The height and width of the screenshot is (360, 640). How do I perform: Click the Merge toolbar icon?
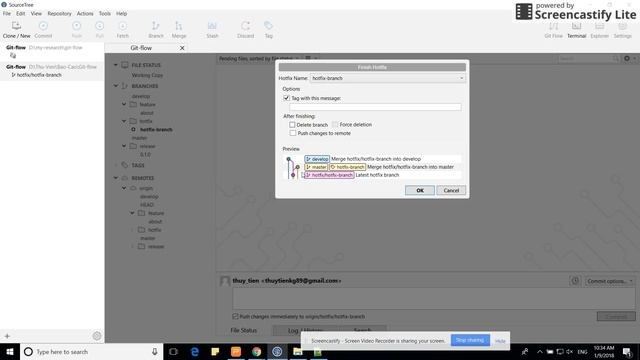click(179, 26)
